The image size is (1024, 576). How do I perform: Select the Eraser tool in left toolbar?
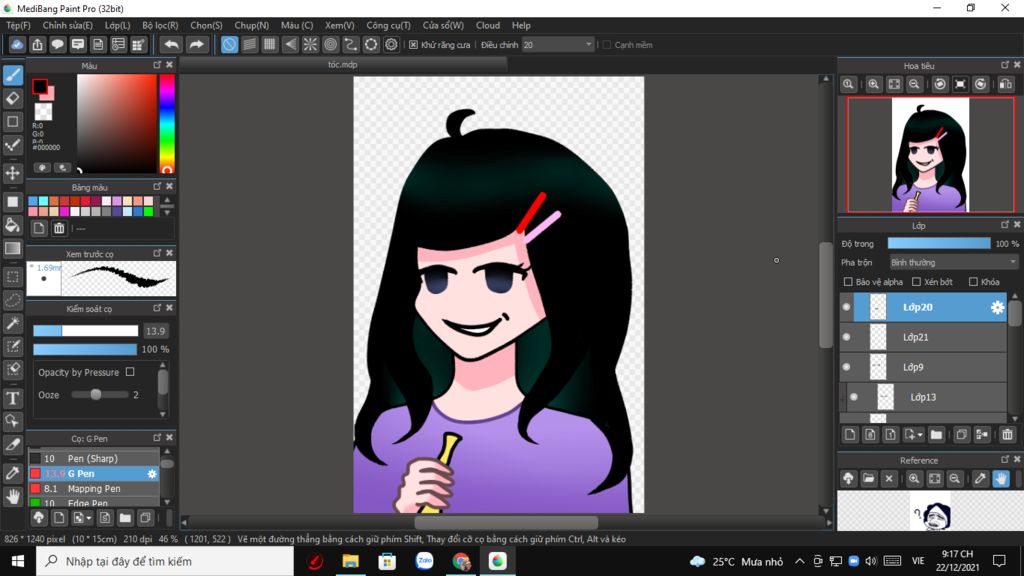pyautogui.click(x=12, y=99)
